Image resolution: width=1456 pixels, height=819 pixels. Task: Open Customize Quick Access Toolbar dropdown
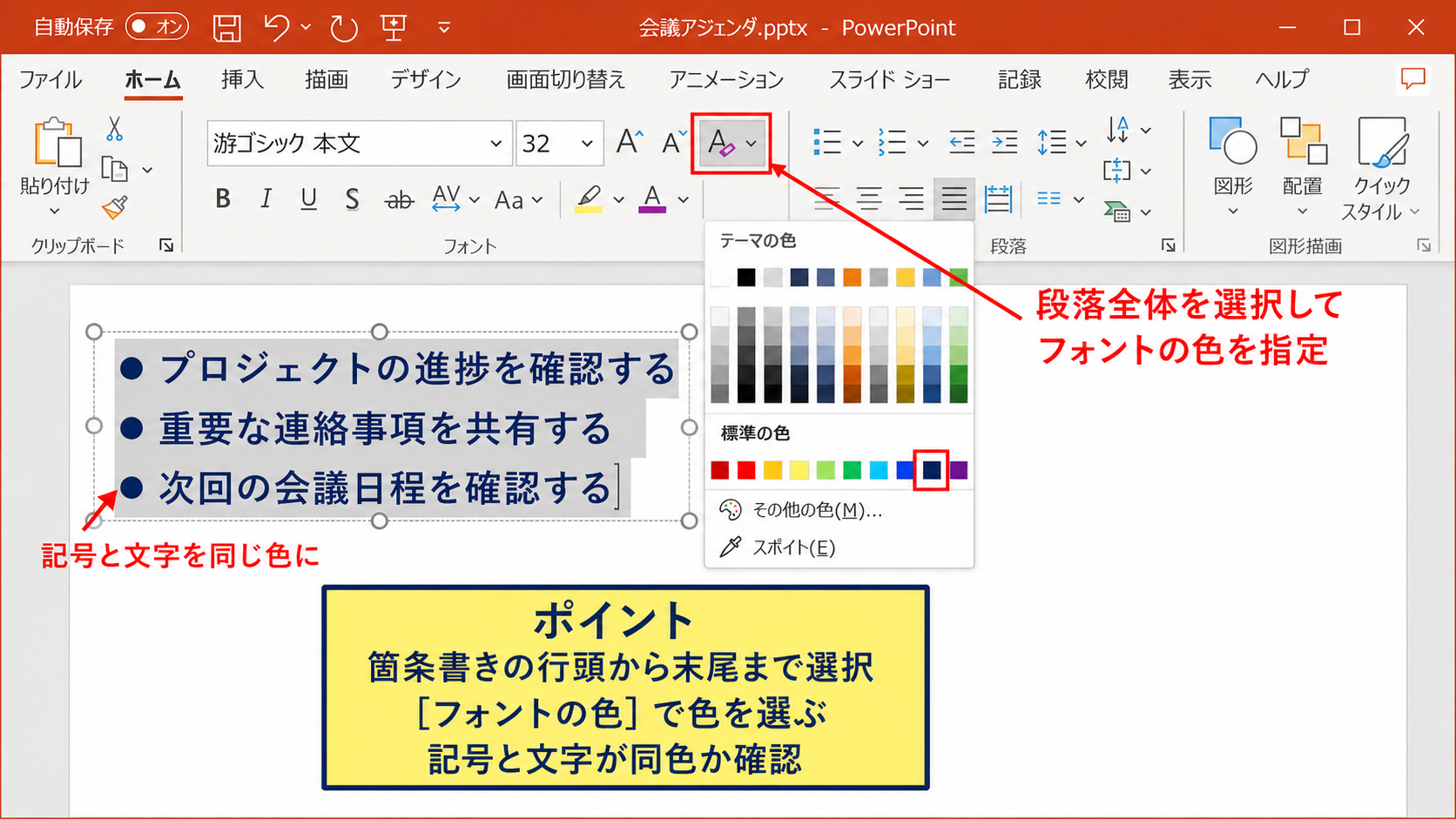(444, 28)
